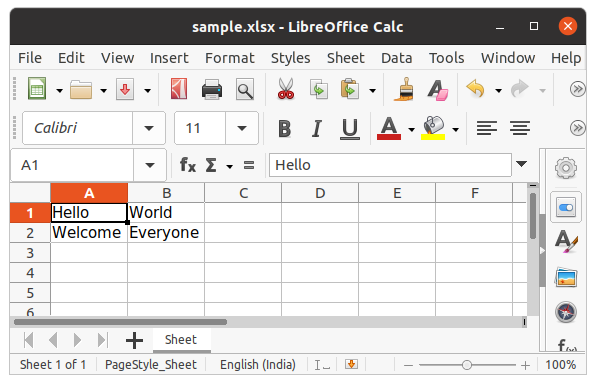Zoom out with the minus button
The width and height of the screenshot is (596, 384).
point(408,365)
